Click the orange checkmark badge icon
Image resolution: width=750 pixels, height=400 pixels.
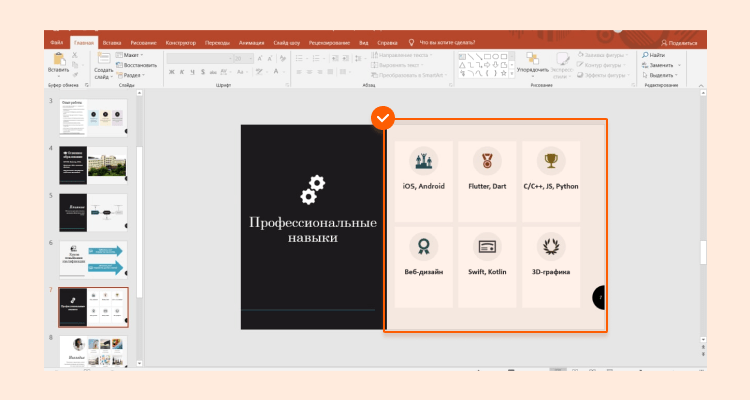click(382, 119)
